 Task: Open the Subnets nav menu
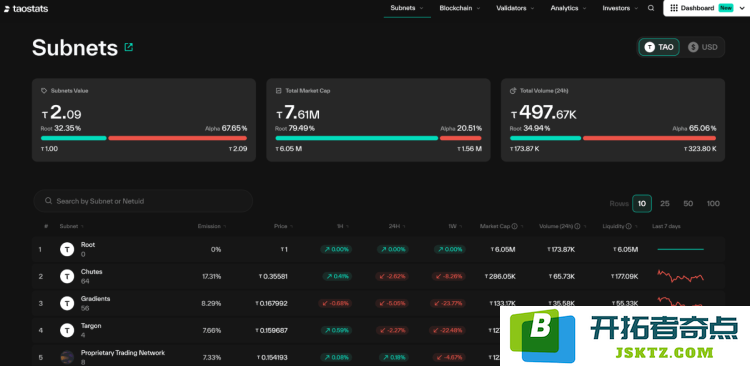pos(407,8)
